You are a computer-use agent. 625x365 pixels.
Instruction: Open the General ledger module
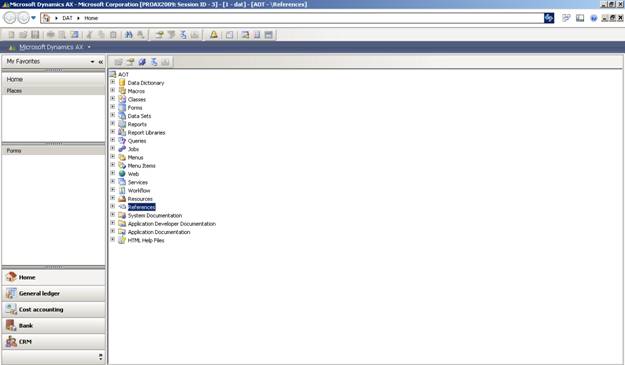pyautogui.click(x=54, y=293)
